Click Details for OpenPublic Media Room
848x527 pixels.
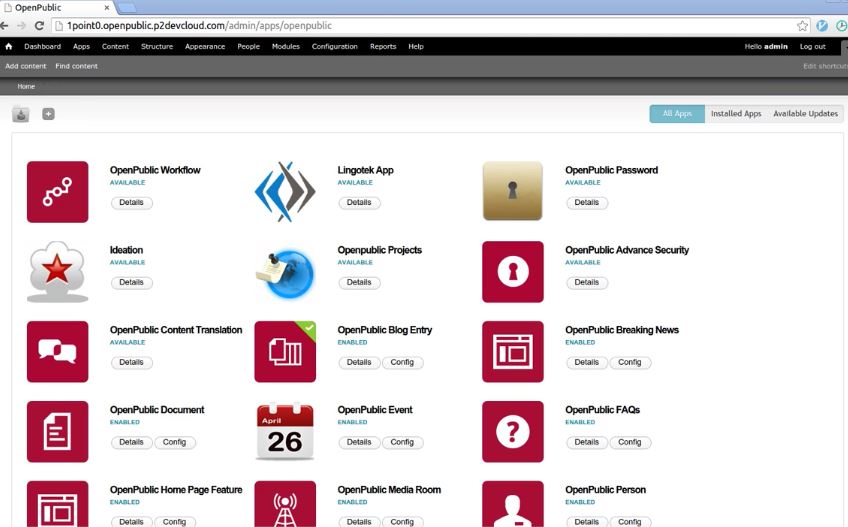(359, 522)
